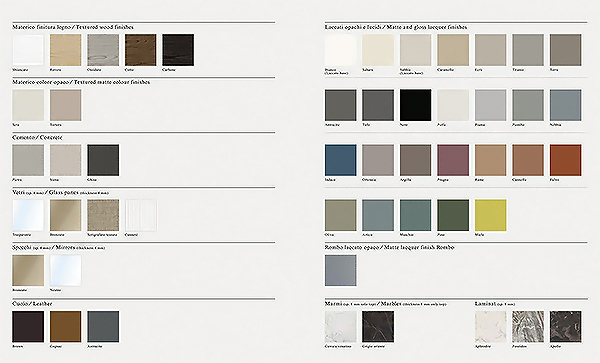
Task: Pick the dark green lacquer swatch
Action: [x=453, y=215]
